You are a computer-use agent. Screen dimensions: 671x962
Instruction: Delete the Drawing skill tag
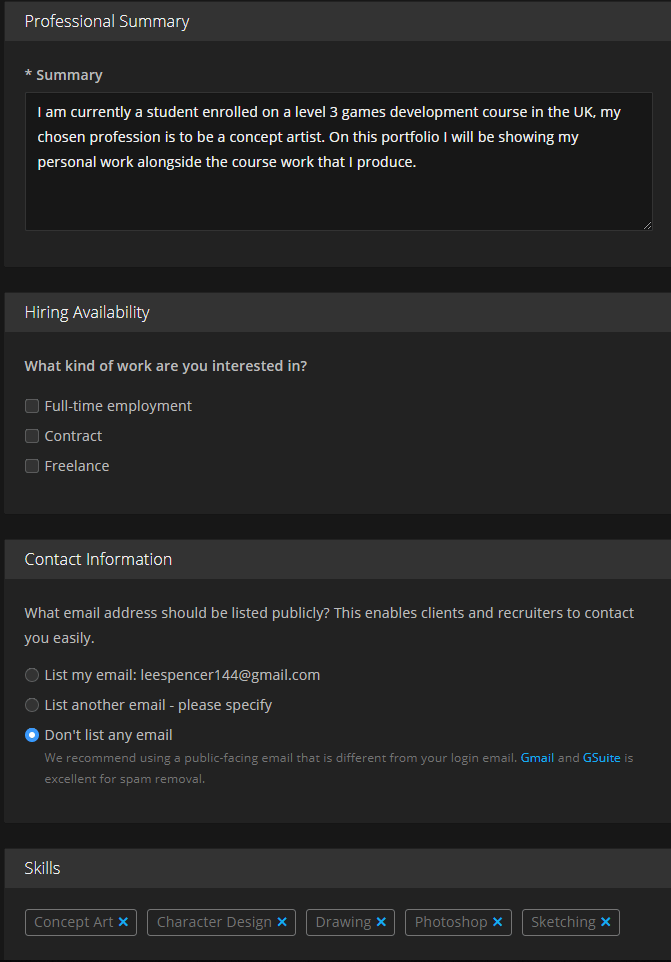(x=381, y=922)
